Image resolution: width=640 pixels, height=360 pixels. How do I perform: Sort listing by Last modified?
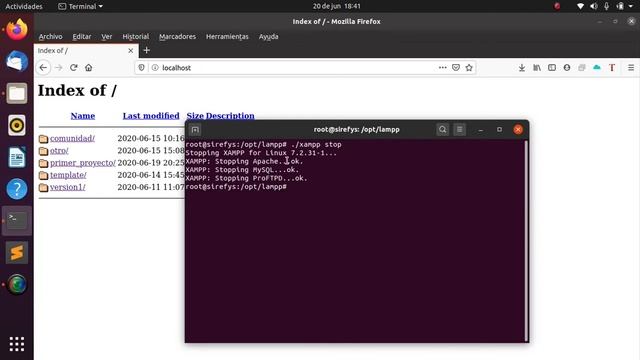pyautogui.click(x=151, y=116)
